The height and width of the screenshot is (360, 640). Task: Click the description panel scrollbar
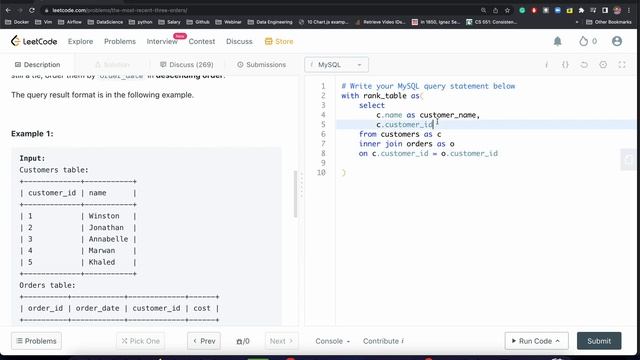point(295,194)
